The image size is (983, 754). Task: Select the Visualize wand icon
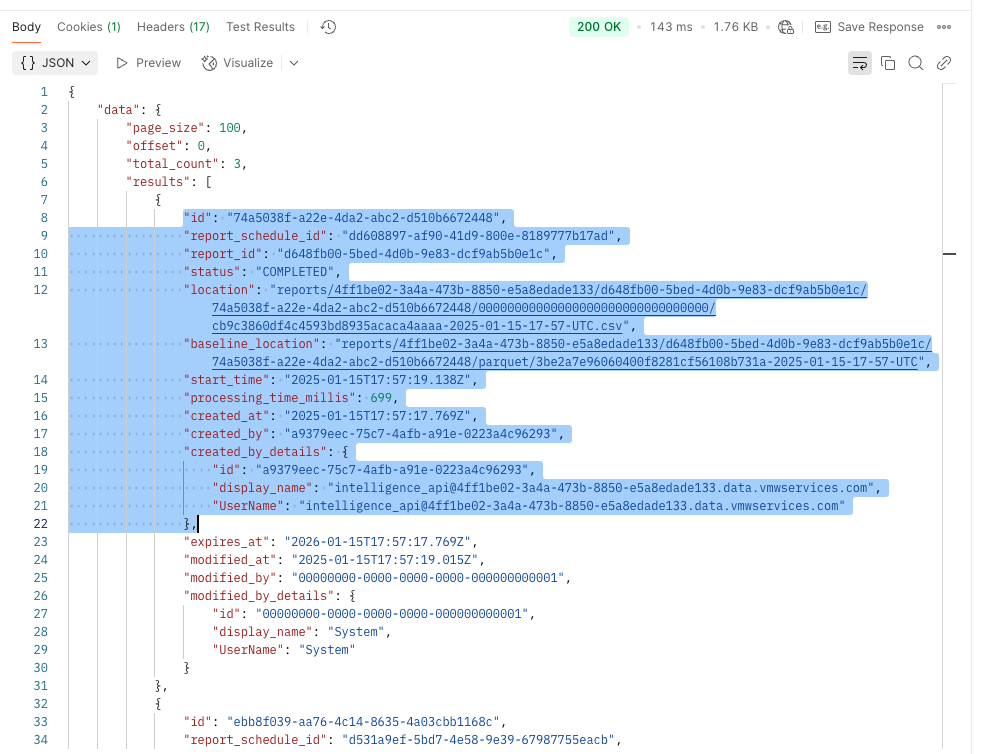pyautogui.click(x=207, y=62)
